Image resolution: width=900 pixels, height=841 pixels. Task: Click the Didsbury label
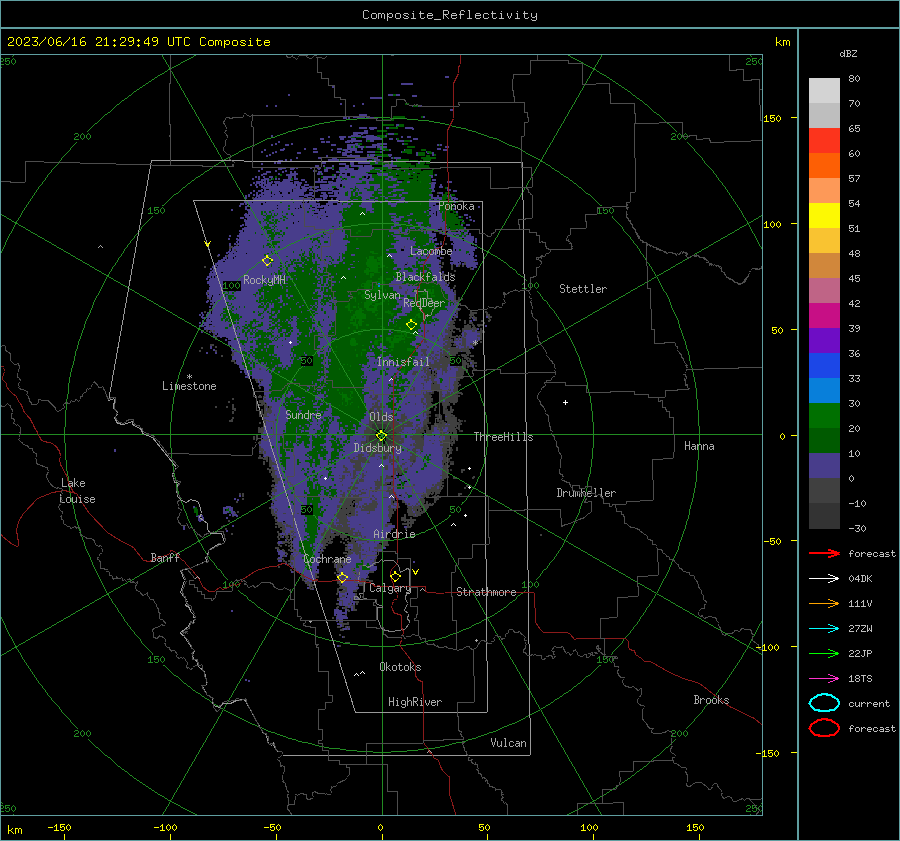tap(377, 448)
